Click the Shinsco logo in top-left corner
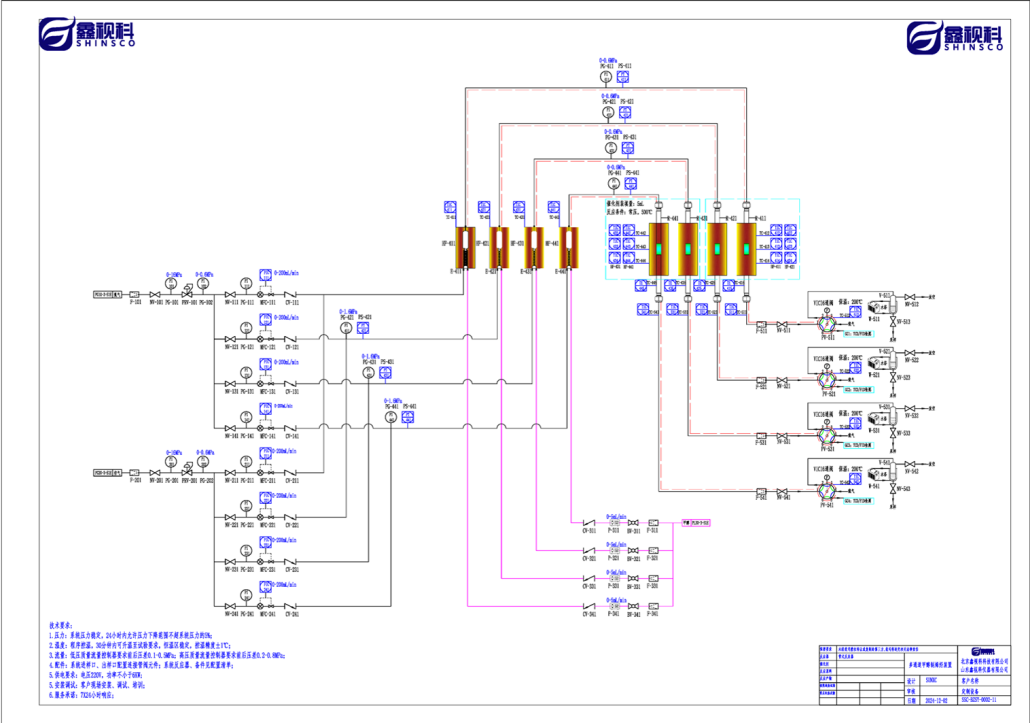 (x=86, y=35)
